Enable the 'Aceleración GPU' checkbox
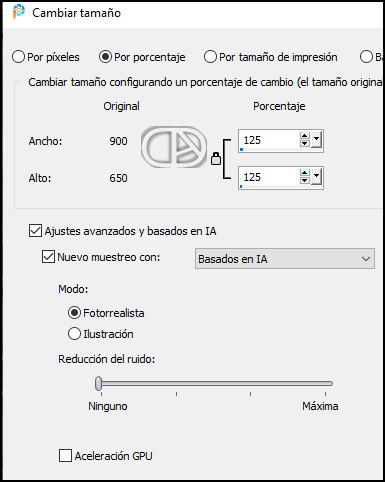 [x=65, y=456]
